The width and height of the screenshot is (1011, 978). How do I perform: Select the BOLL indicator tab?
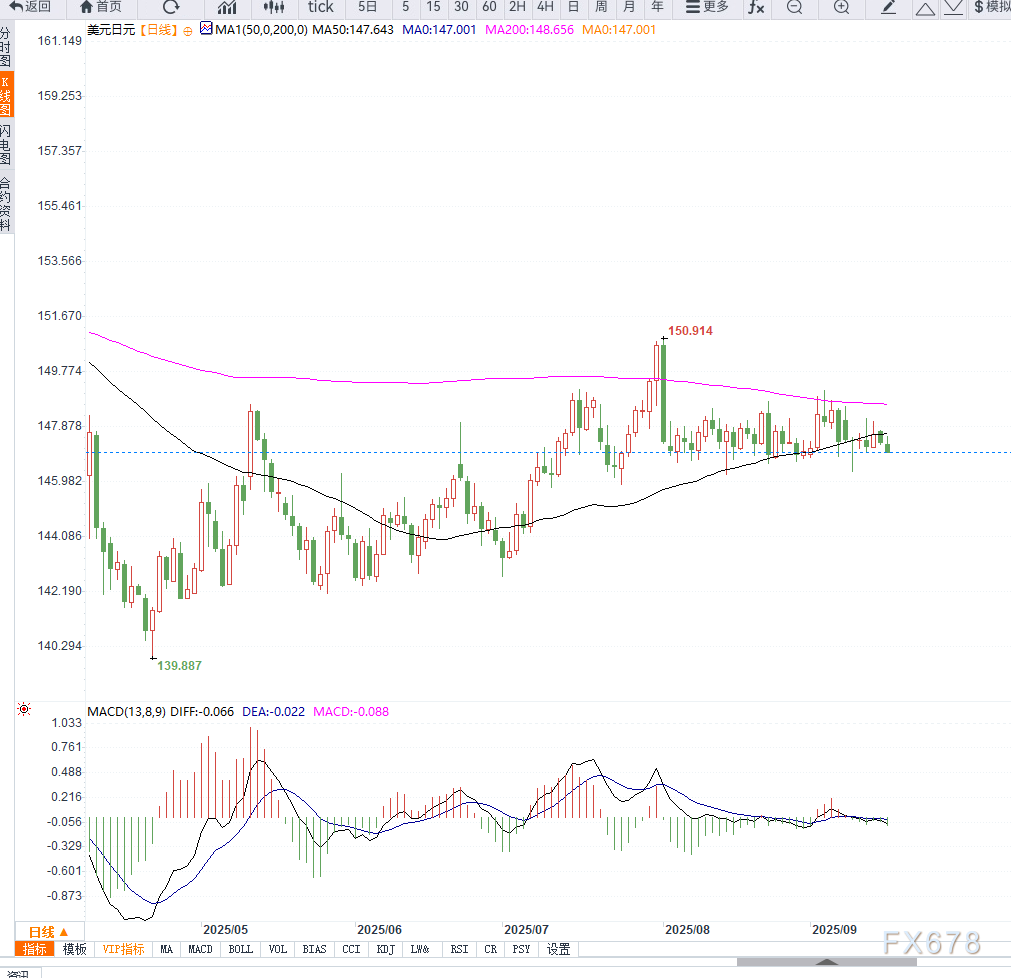(x=240, y=949)
